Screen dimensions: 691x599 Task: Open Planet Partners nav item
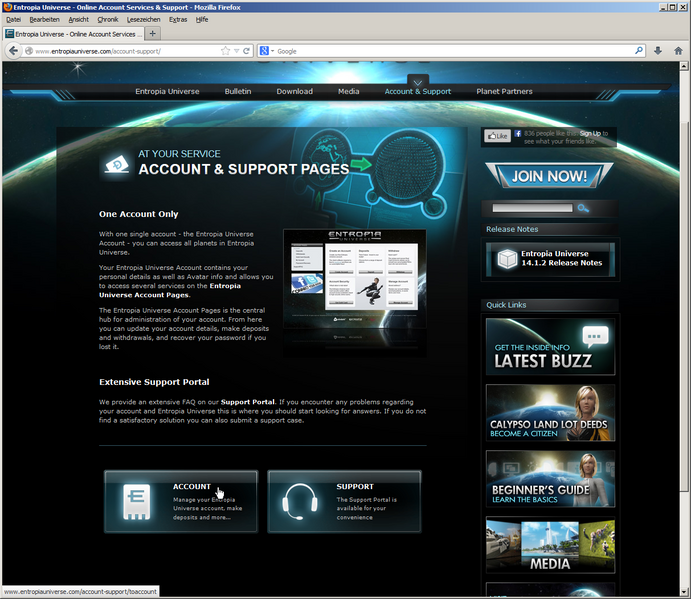click(x=505, y=91)
